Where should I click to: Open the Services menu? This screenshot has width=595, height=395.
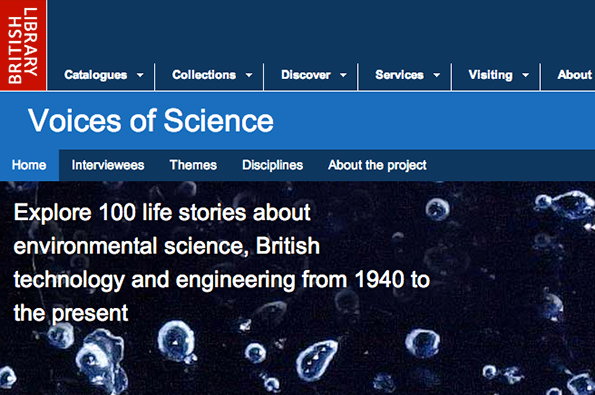pyautogui.click(x=400, y=75)
